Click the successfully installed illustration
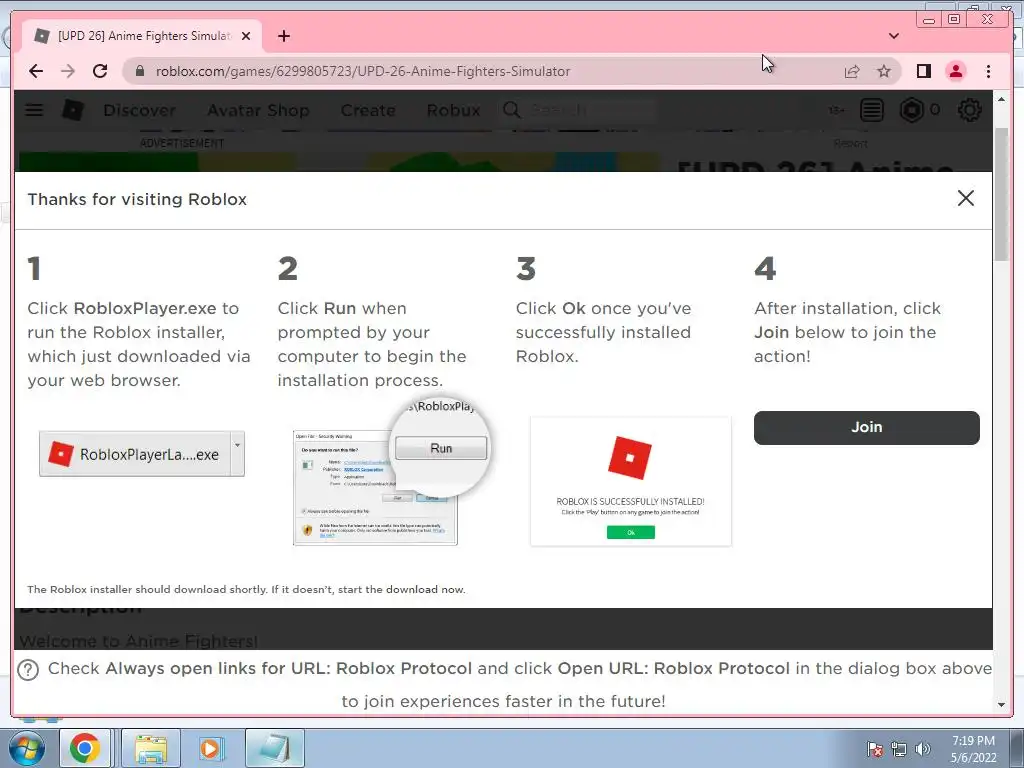 point(631,481)
